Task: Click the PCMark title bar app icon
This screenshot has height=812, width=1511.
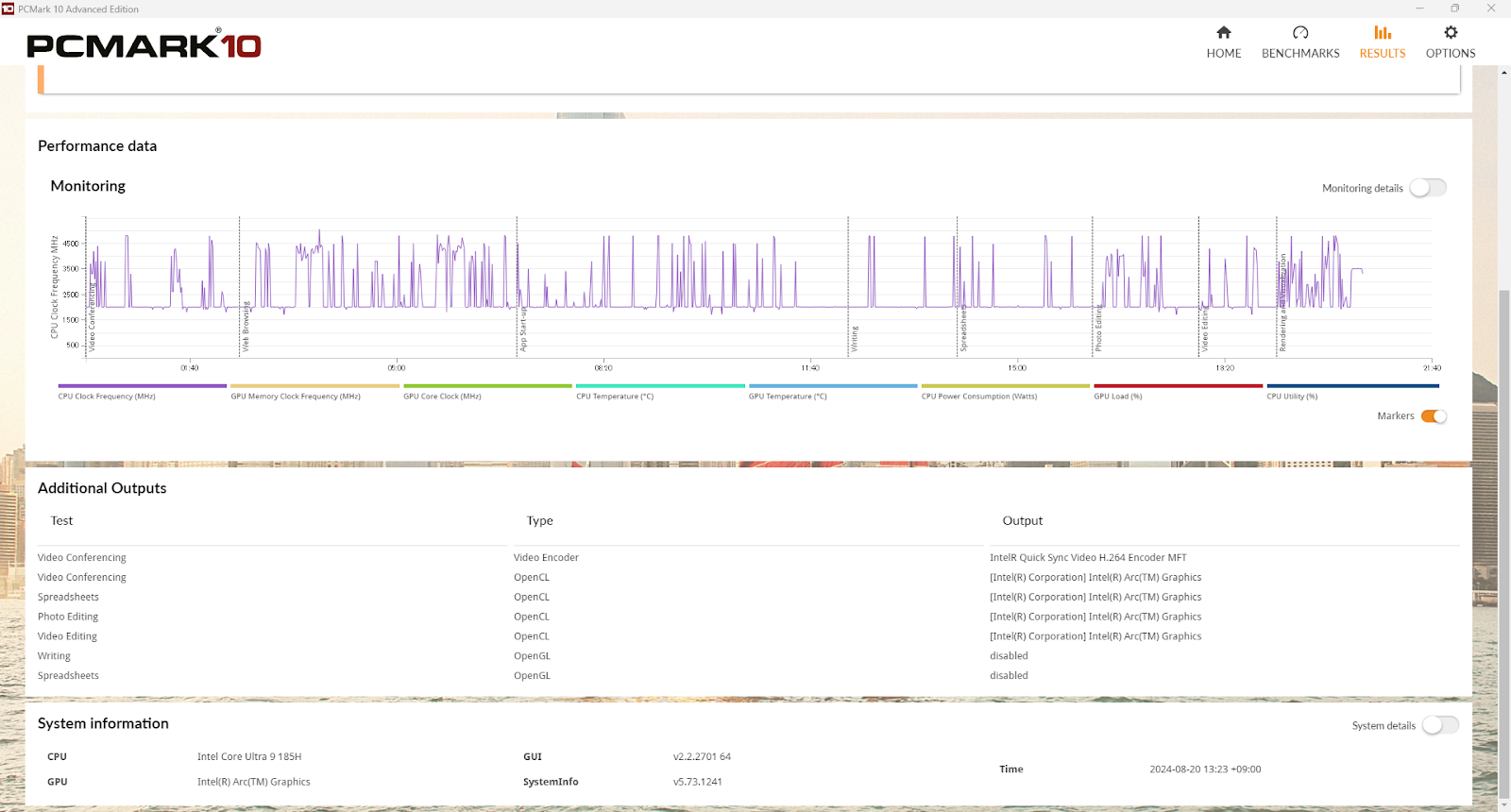Action: (x=8, y=8)
